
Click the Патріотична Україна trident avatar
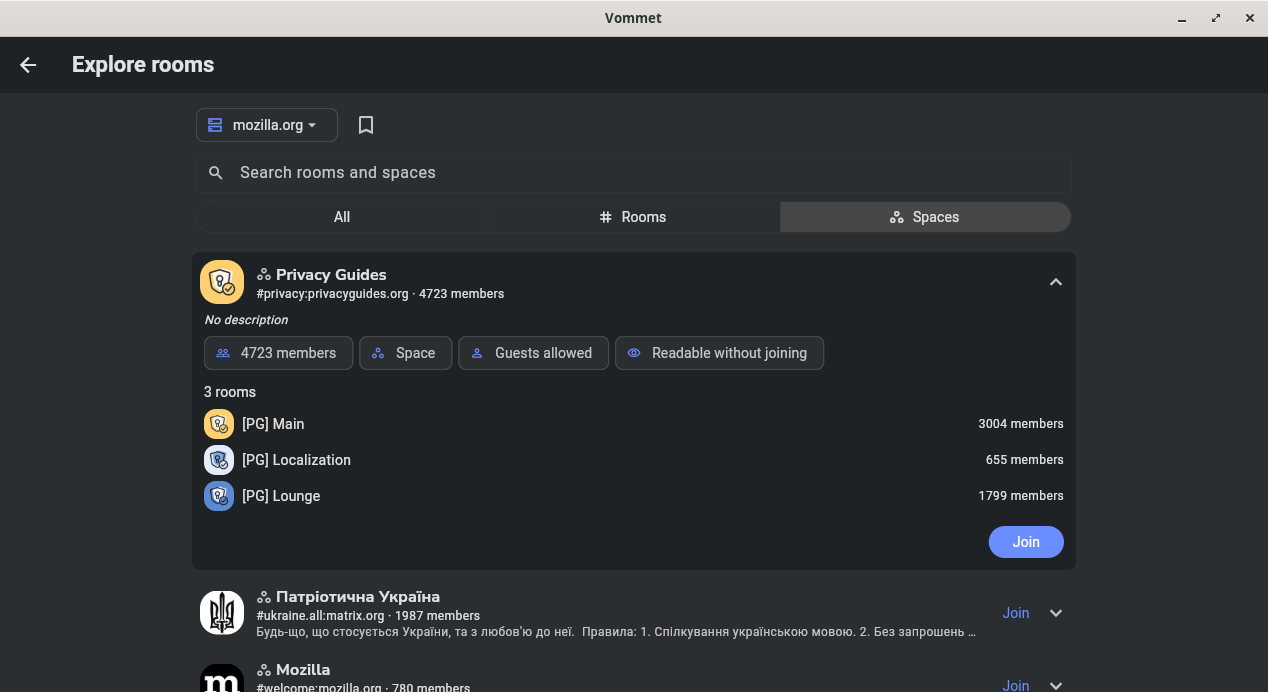222,613
